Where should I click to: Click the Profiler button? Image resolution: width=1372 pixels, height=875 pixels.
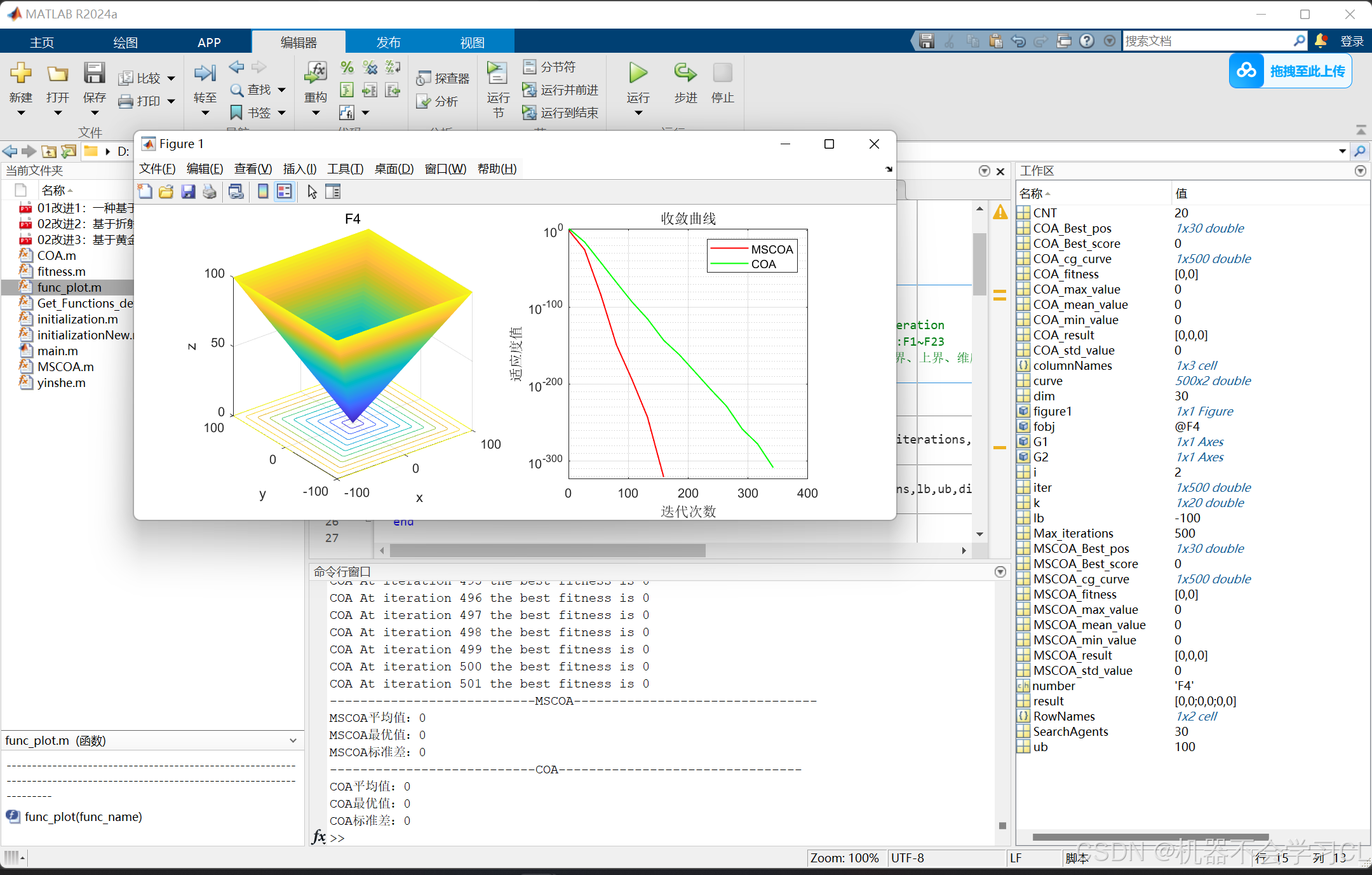click(x=443, y=78)
